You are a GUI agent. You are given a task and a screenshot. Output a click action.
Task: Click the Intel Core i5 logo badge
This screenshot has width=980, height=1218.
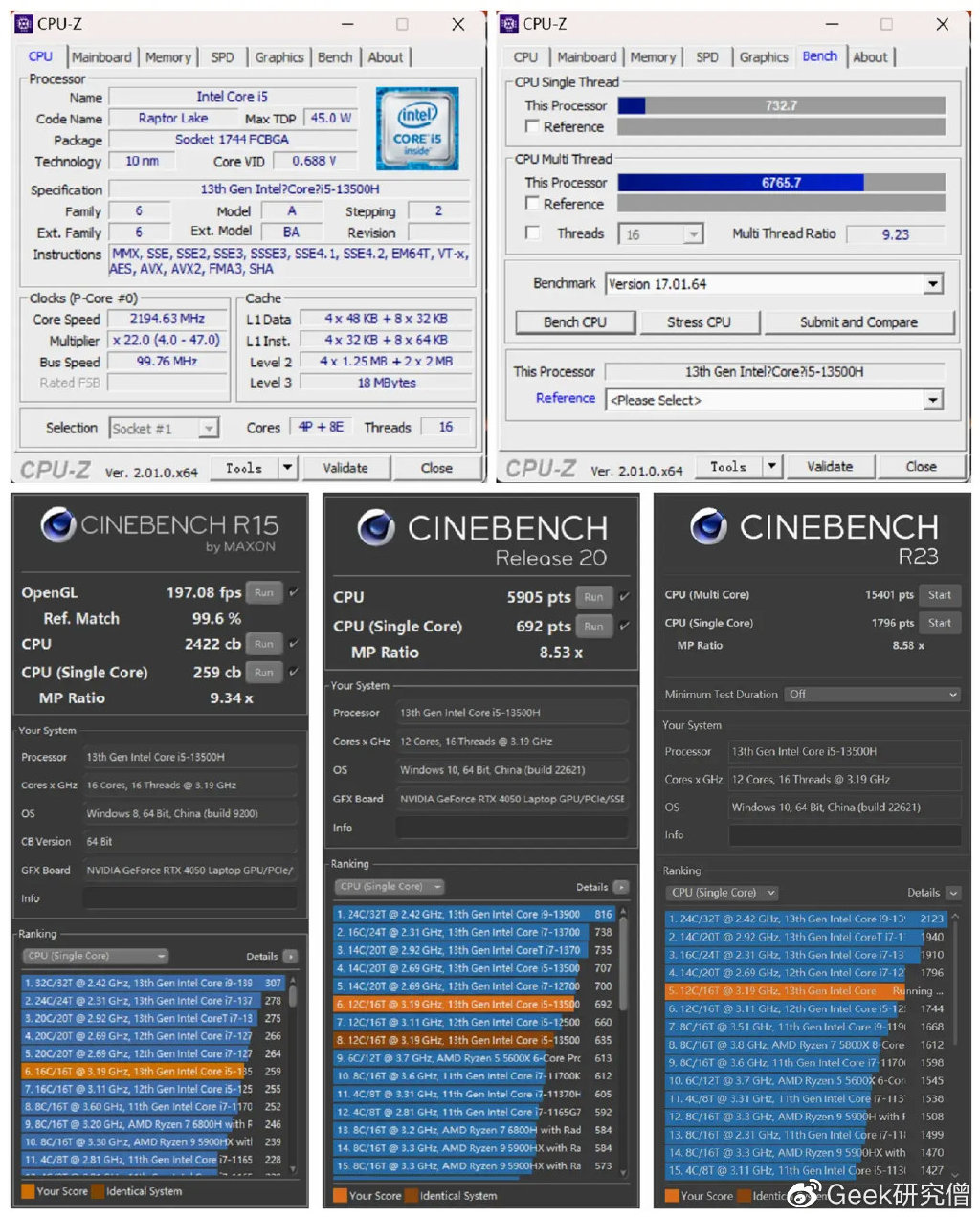(417, 127)
